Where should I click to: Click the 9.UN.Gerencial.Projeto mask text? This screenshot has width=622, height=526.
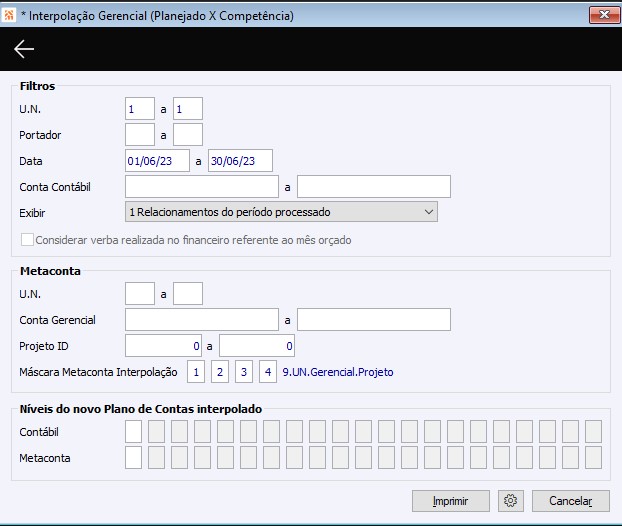point(338,372)
